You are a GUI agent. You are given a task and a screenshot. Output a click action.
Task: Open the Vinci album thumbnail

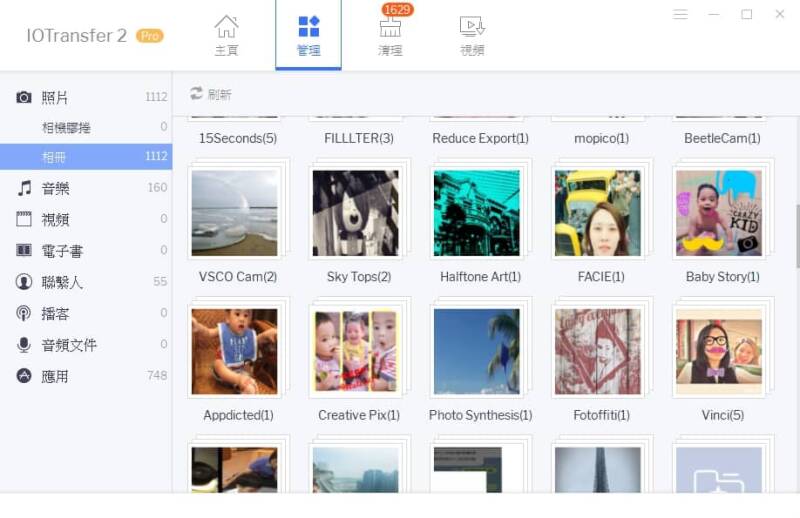[x=719, y=351]
